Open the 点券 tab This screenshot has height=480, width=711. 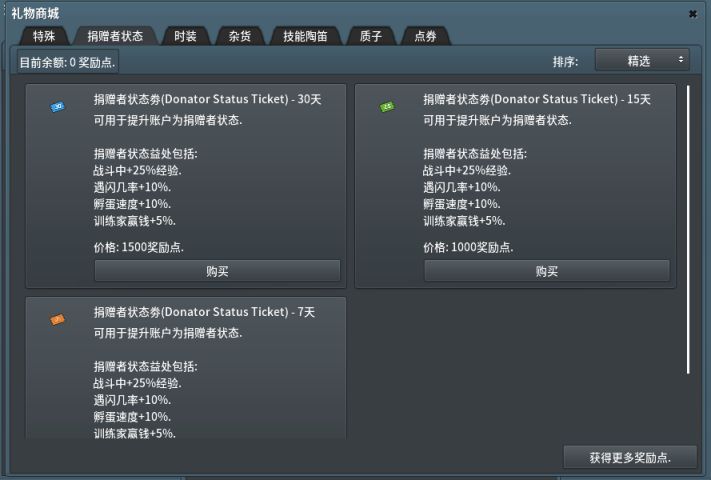coord(425,36)
